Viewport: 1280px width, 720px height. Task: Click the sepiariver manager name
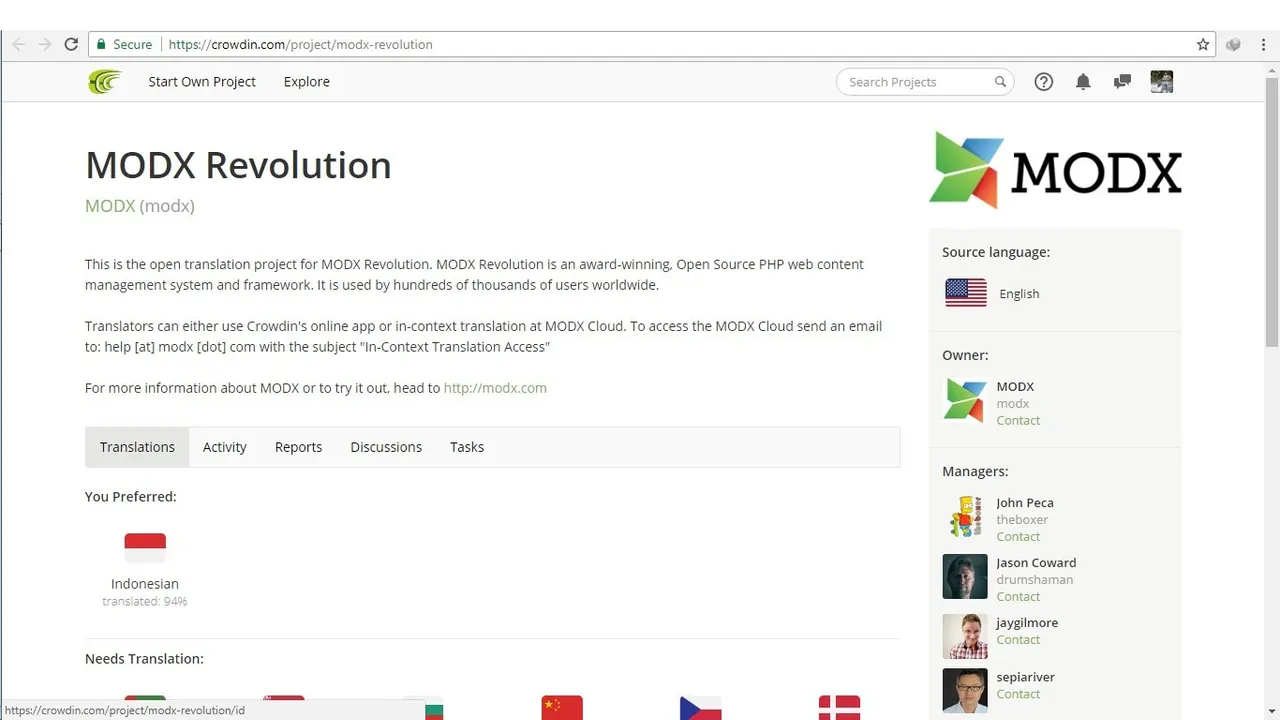1025,677
